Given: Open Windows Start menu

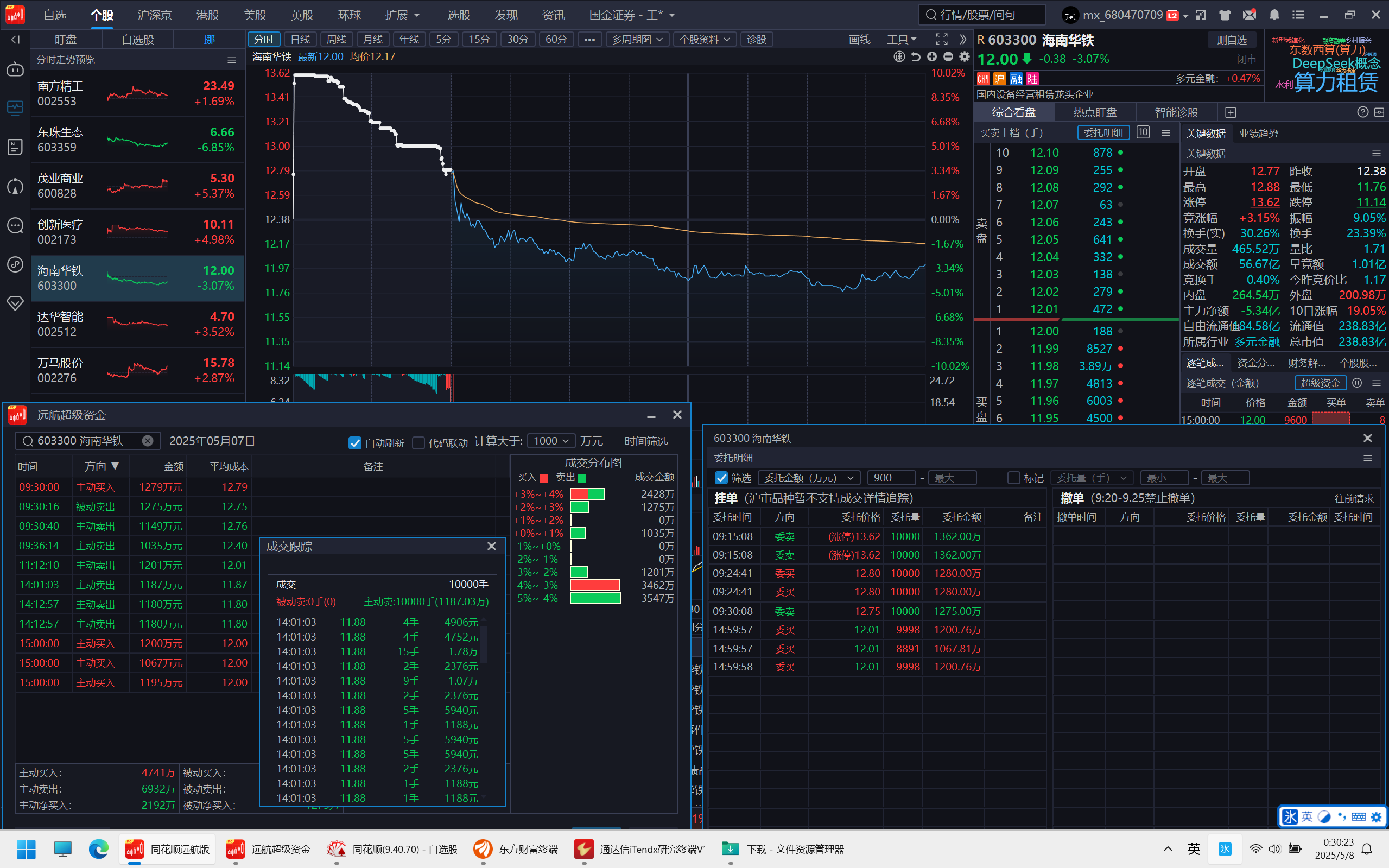Looking at the screenshot, I should pyautogui.click(x=26, y=849).
